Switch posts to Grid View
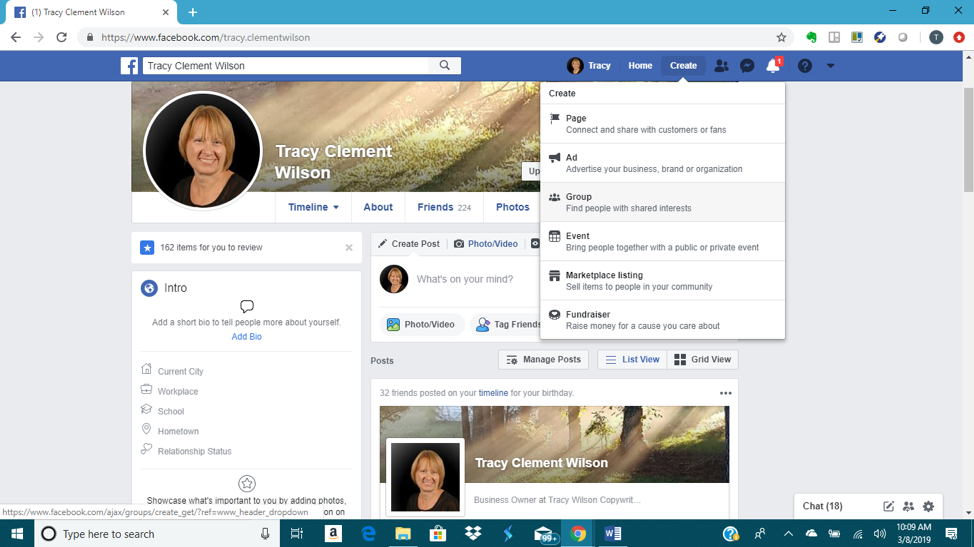The image size is (974, 547). pos(702,359)
